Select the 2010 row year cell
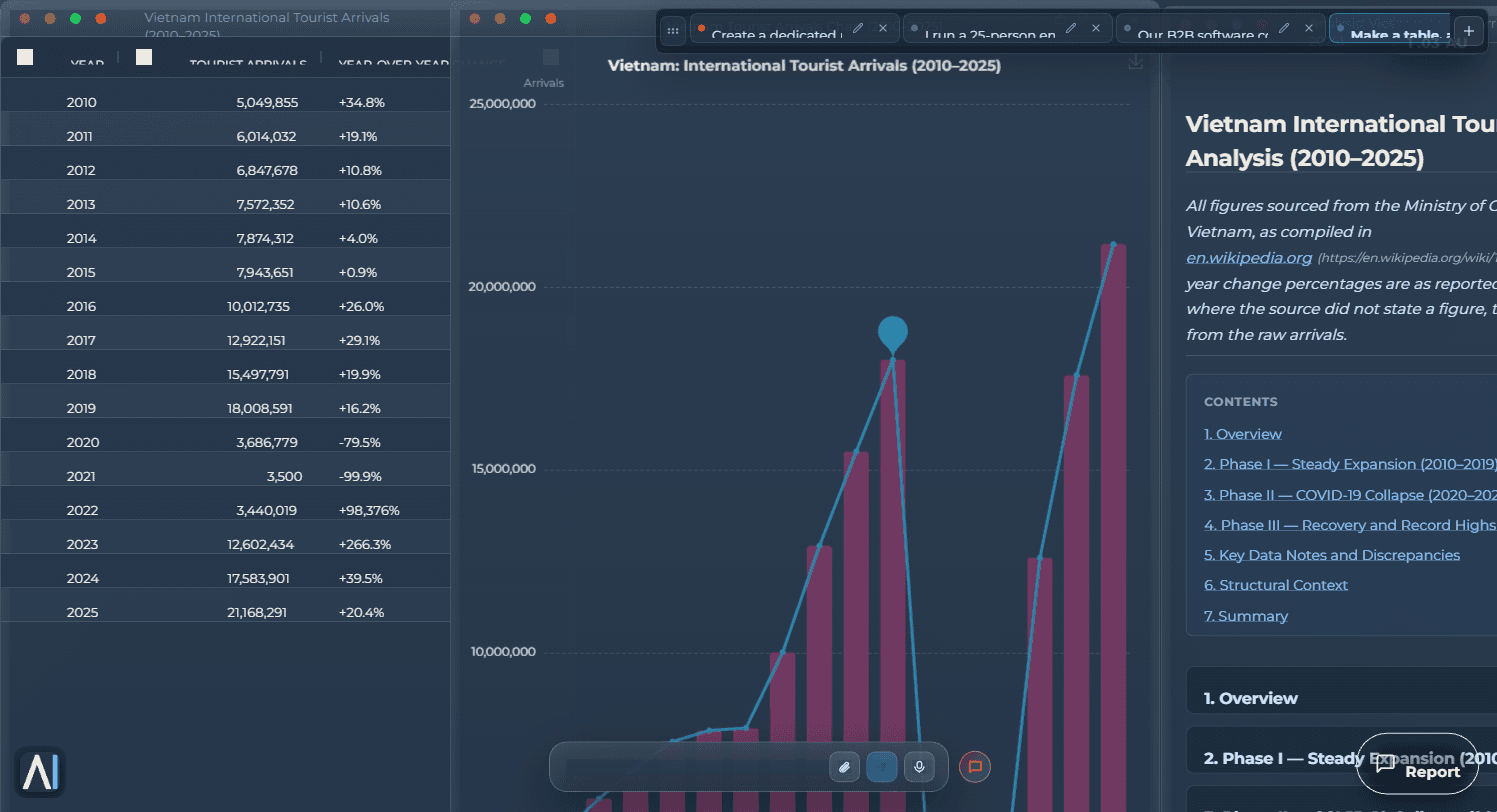Viewport: 1497px width, 812px height. pos(82,102)
